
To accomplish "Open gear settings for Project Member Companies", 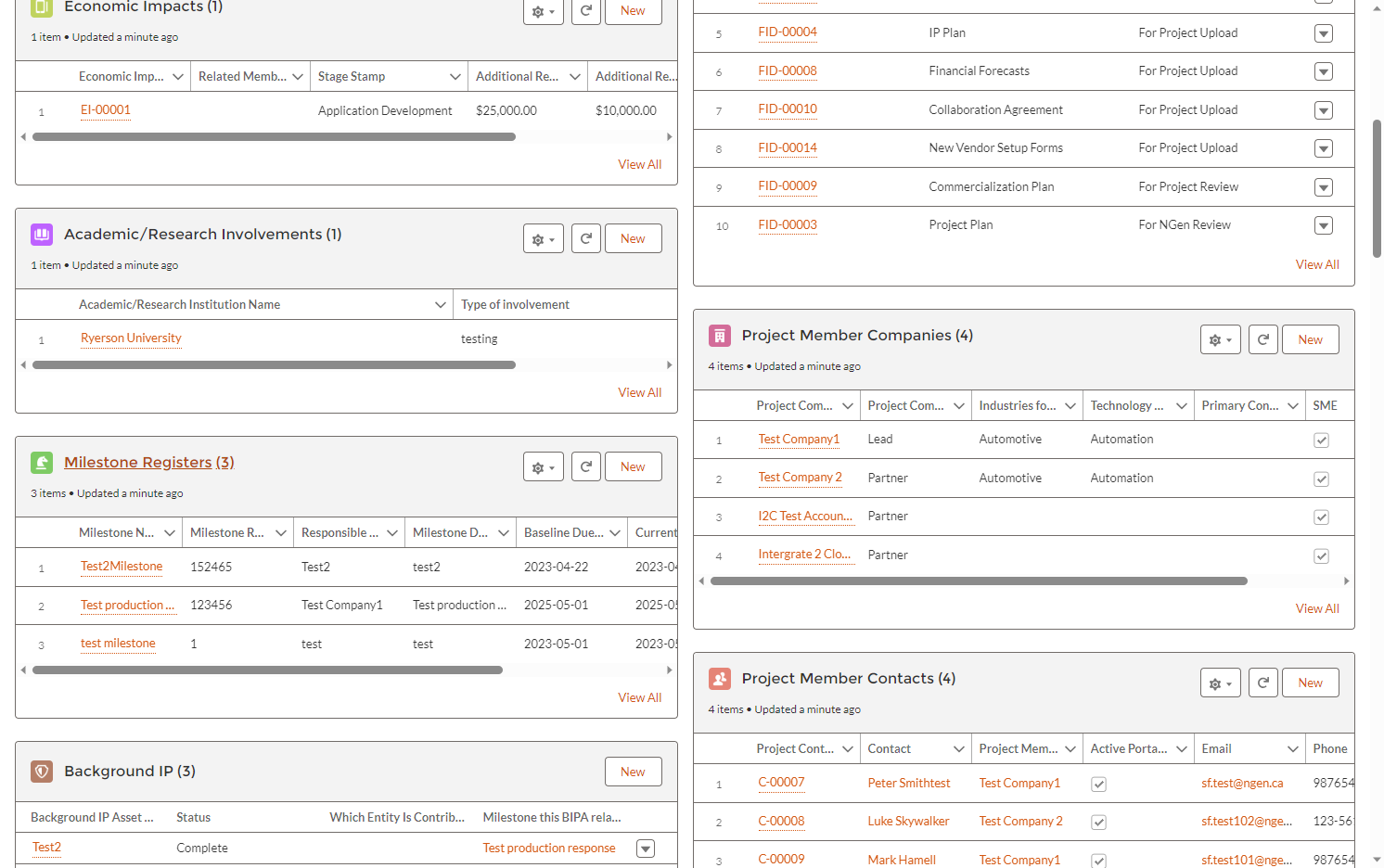I will click(x=1221, y=339).
